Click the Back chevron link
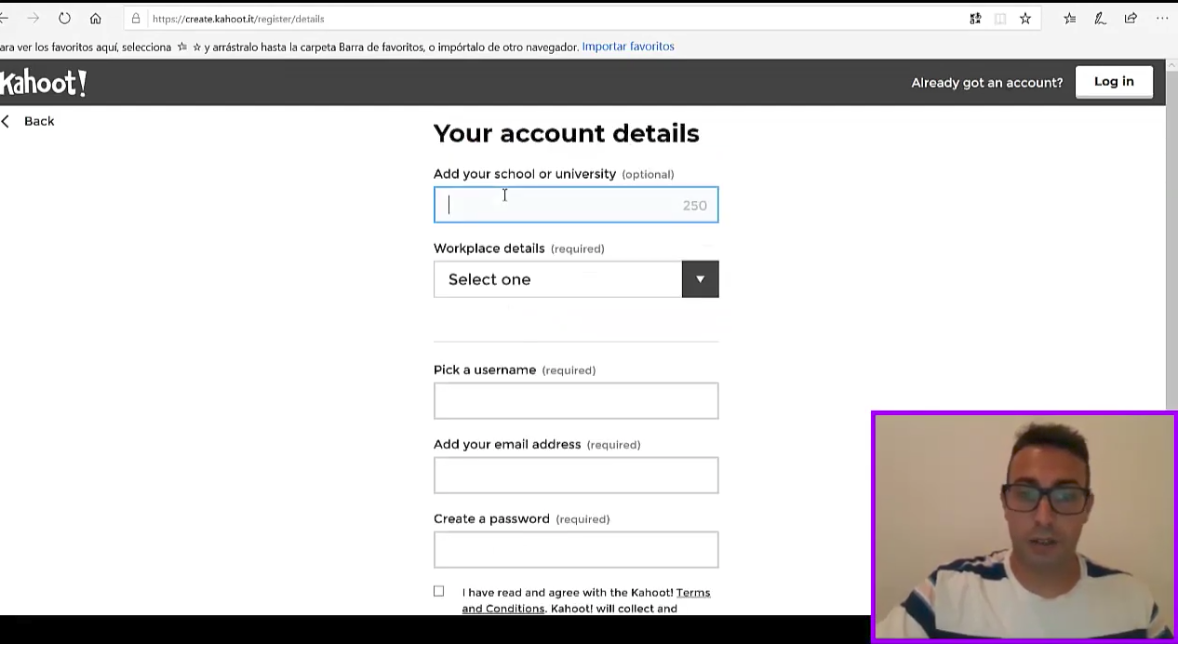The height and width of the screenshot is (646, 1187). pyautogui.click(x=28, y=121)
